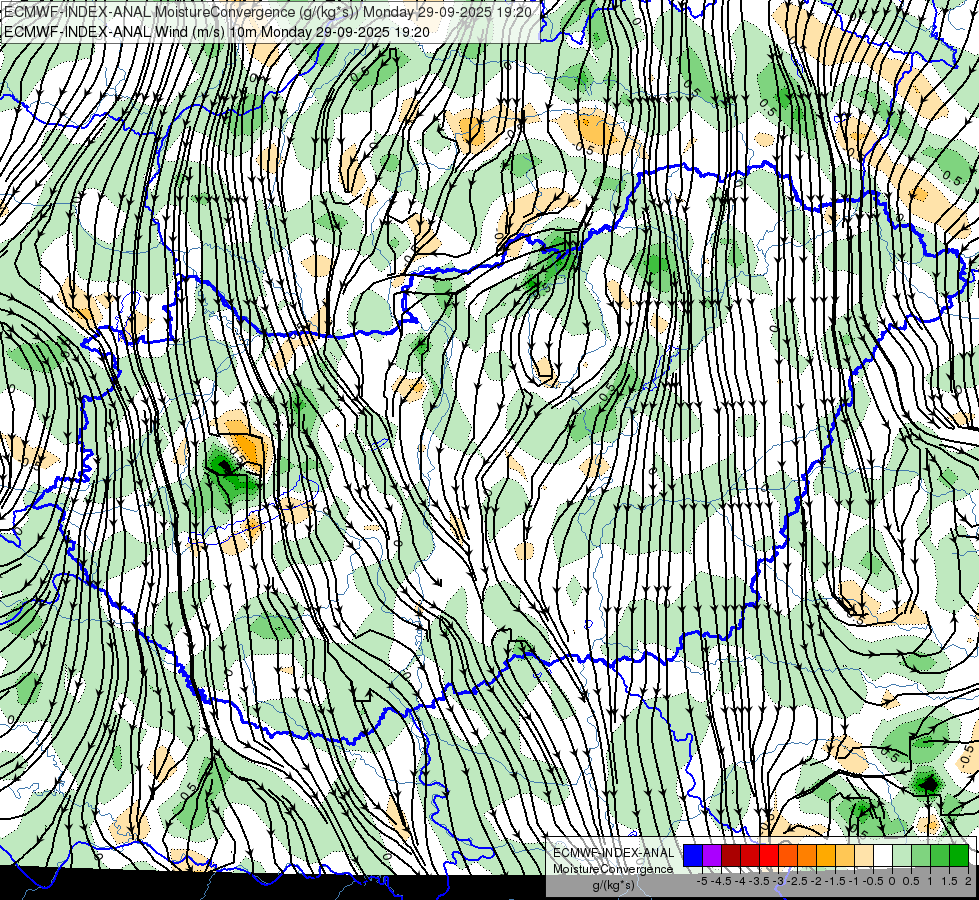Select the '1' scale value
This screenshot has width=979, height=900.
pyautogui.click(x=930, y=881)
